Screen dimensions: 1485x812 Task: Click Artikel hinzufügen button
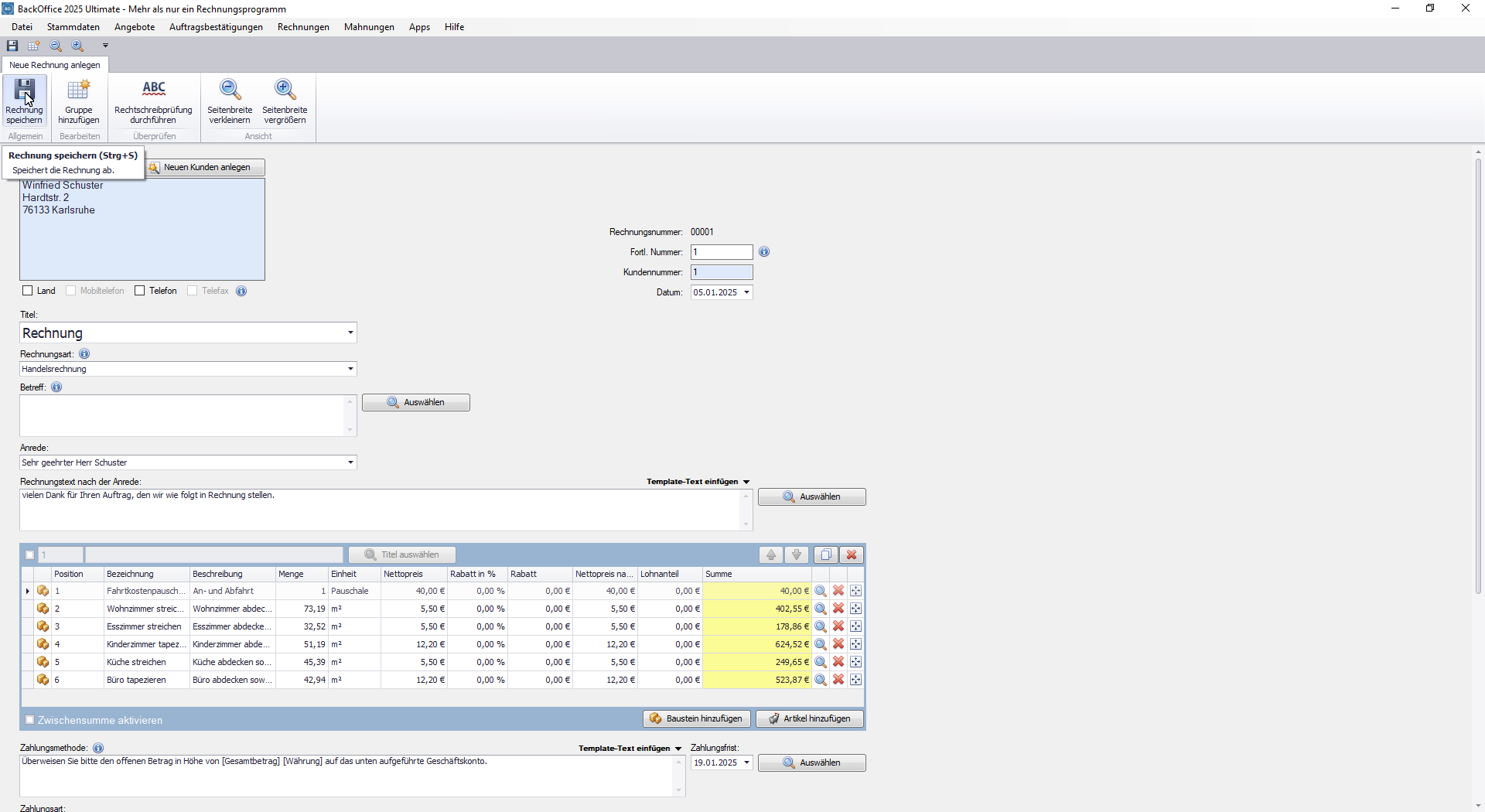(x=810, y=718)
